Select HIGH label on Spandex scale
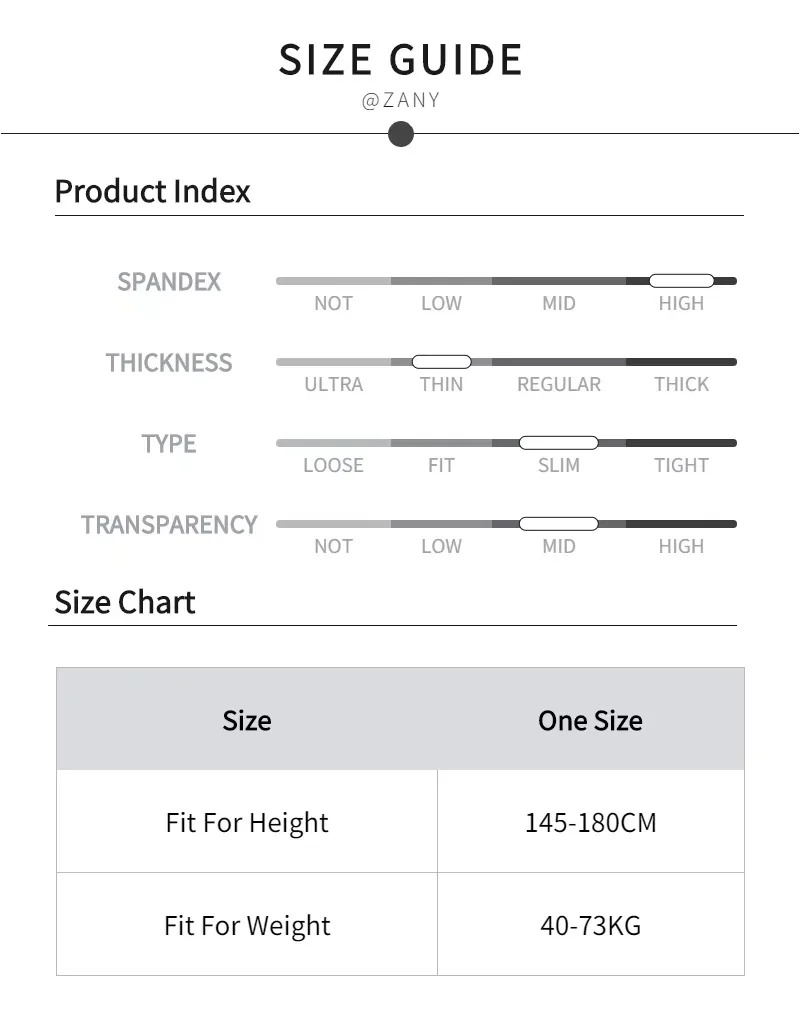 coord(681,303)
